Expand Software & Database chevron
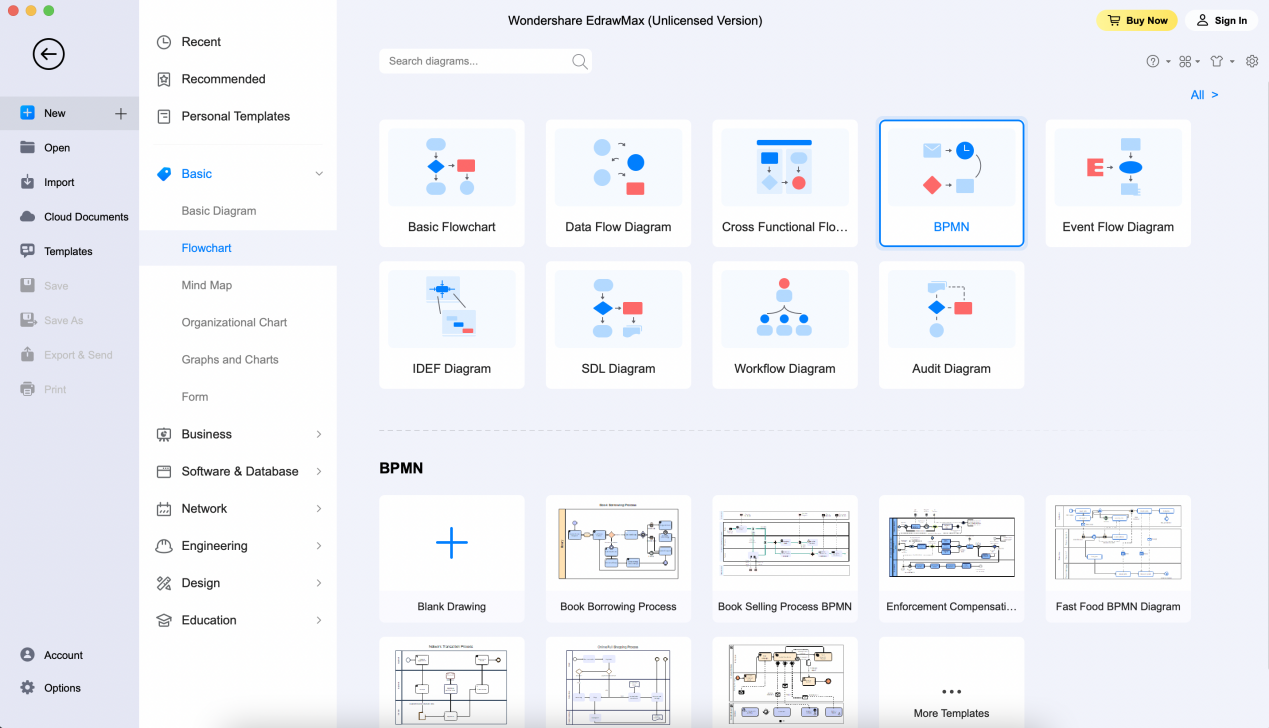 coord(319,471)
